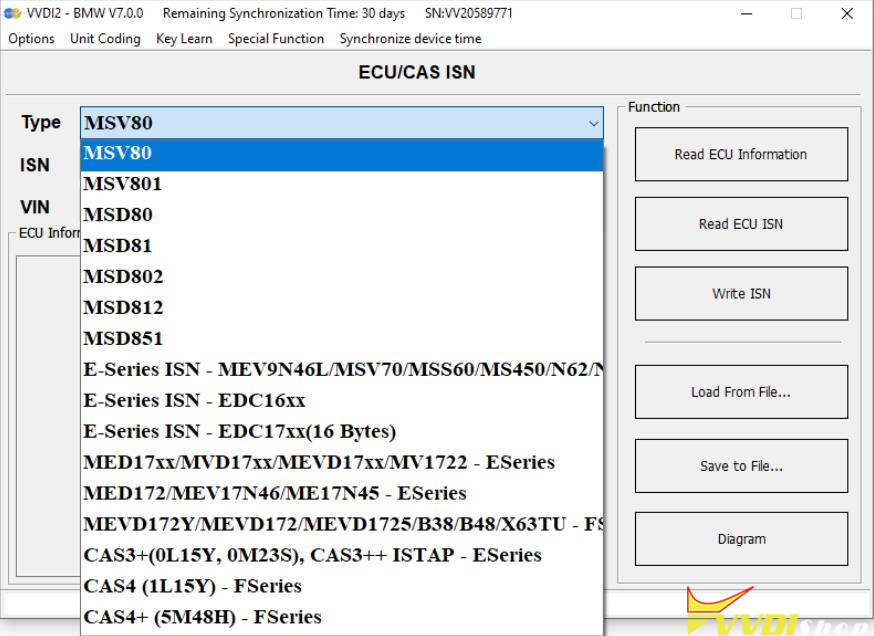Choose MSD81 from the type list
Viewport: 874px width, 636px height.
[342, 246]
